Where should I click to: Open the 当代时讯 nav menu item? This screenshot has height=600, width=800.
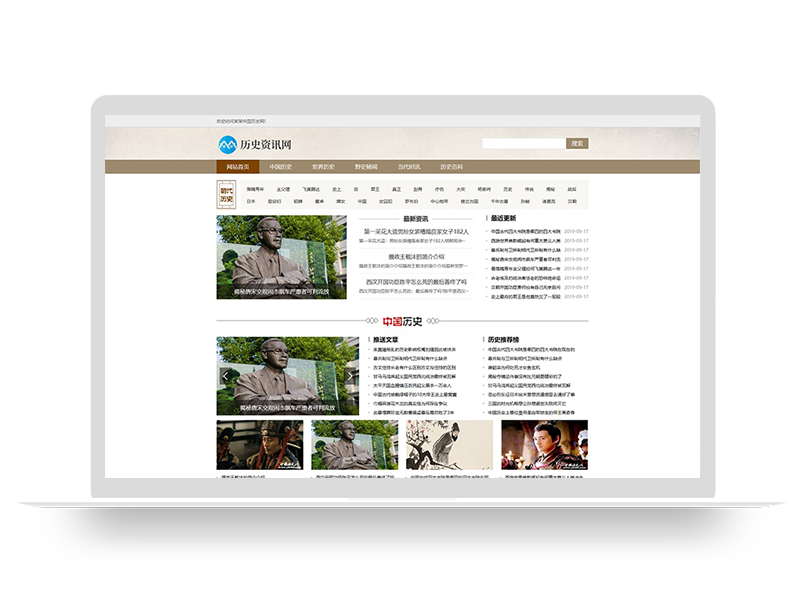coord(409,167)
